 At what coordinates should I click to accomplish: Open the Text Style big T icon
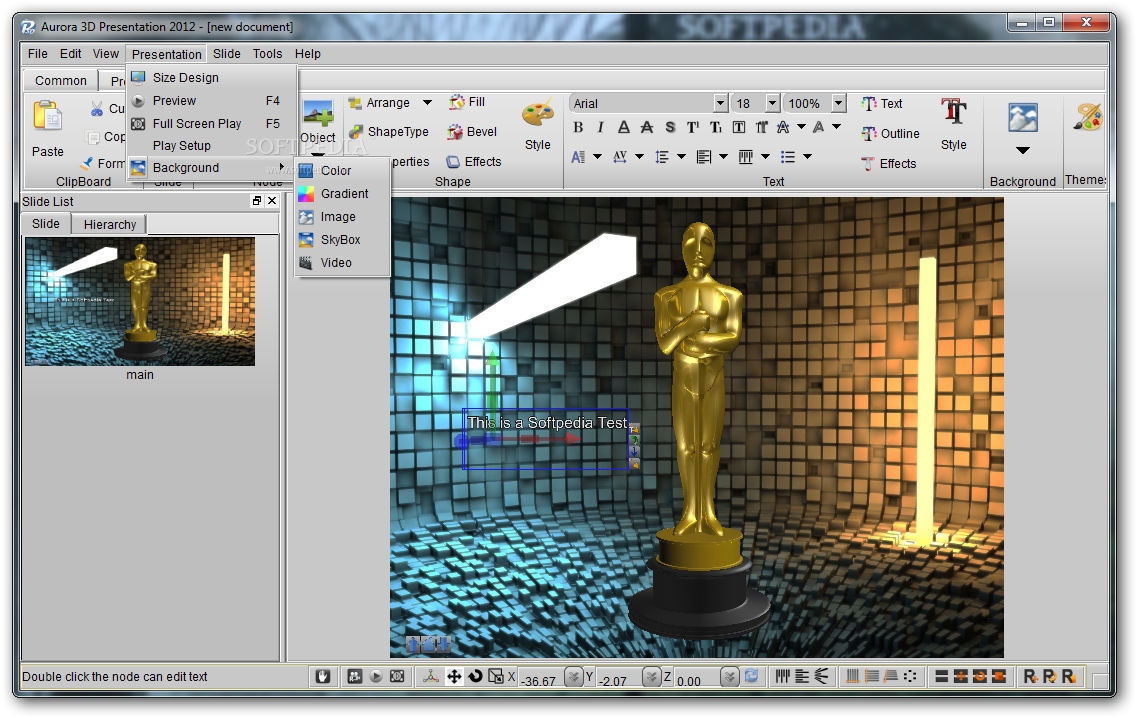point(954,112)
